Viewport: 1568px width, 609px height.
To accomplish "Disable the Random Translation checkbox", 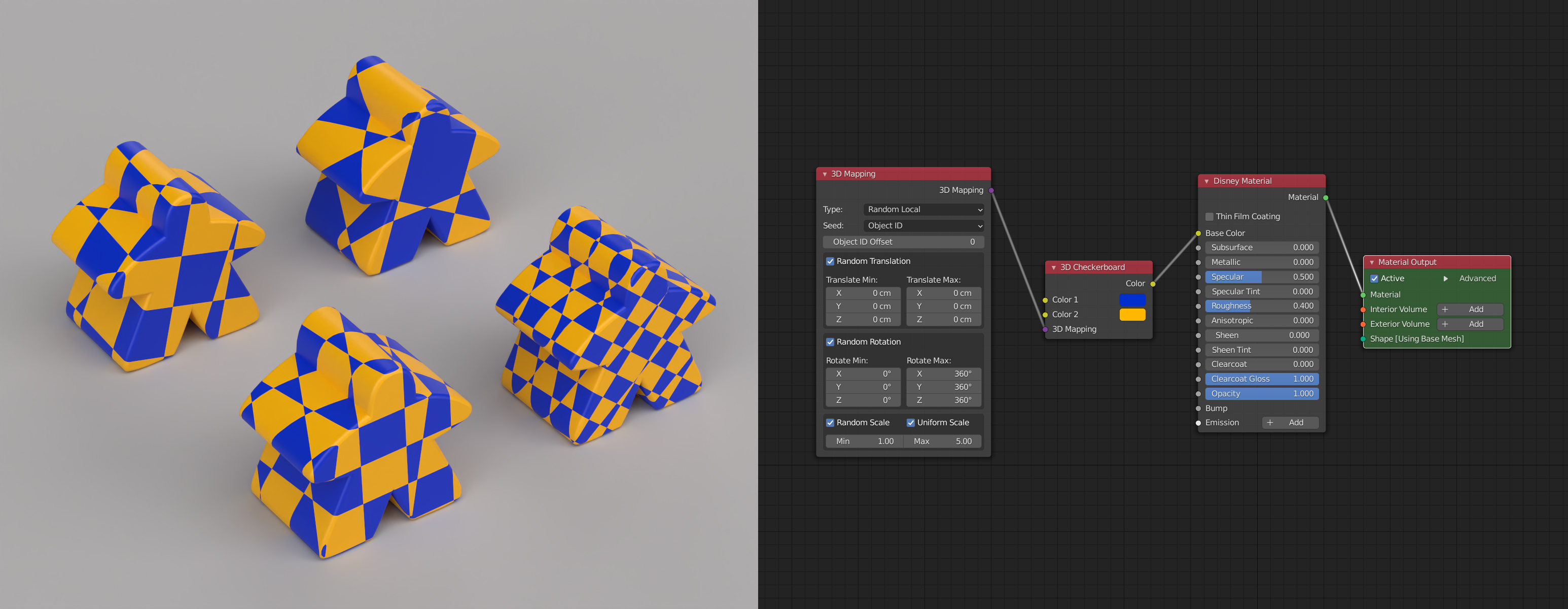I will click(830, 261).
